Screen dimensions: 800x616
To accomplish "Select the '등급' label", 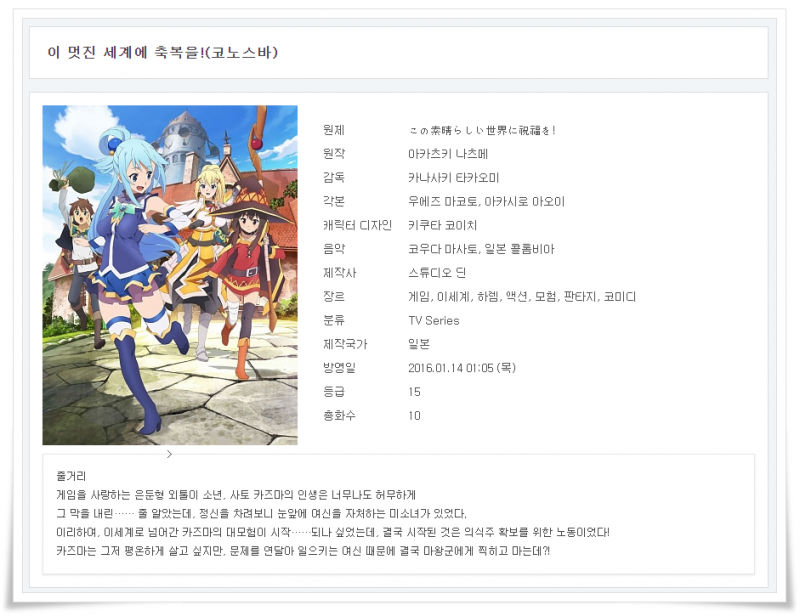I will click(334, 392).
